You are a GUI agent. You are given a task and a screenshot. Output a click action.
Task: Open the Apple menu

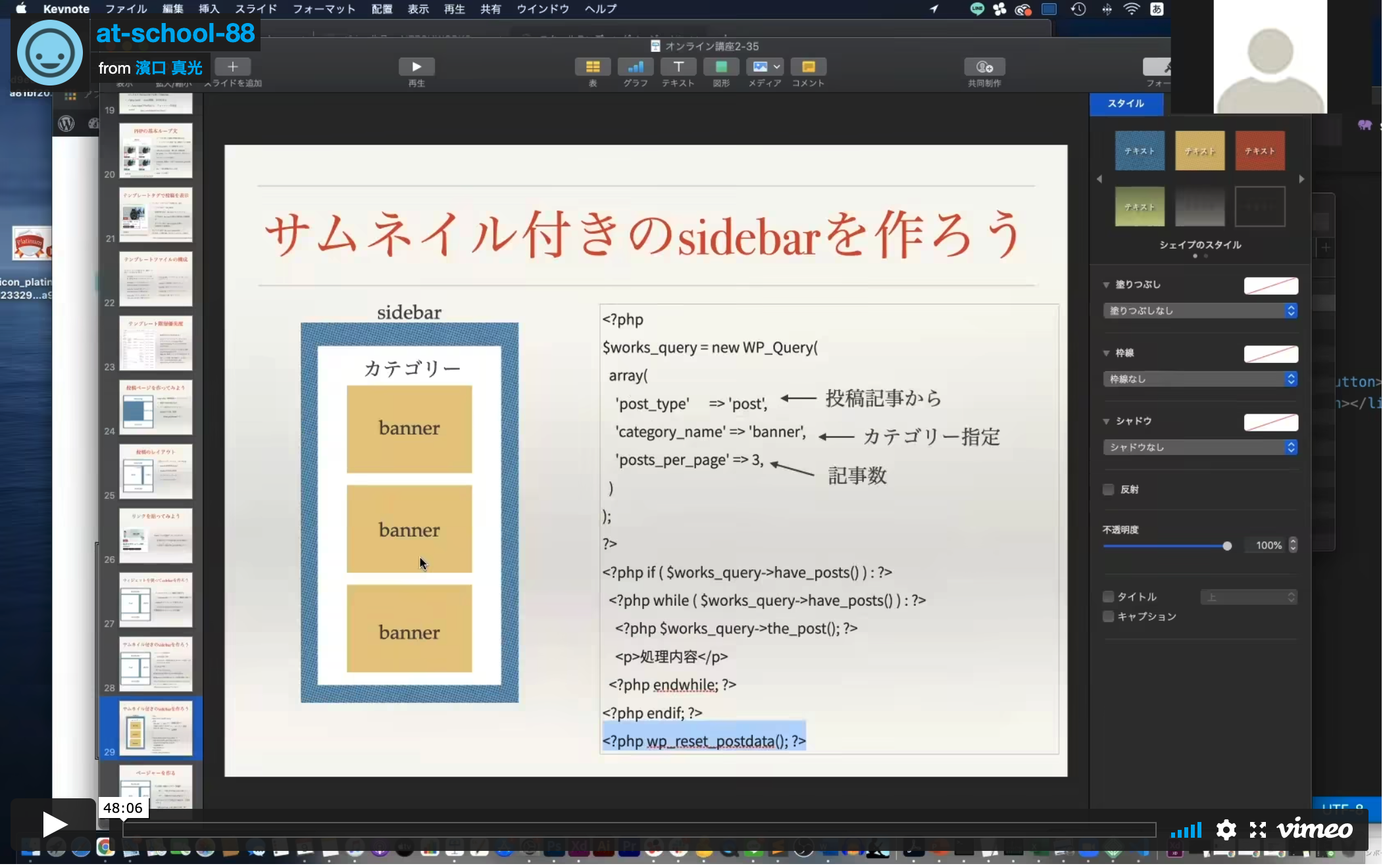21,9
